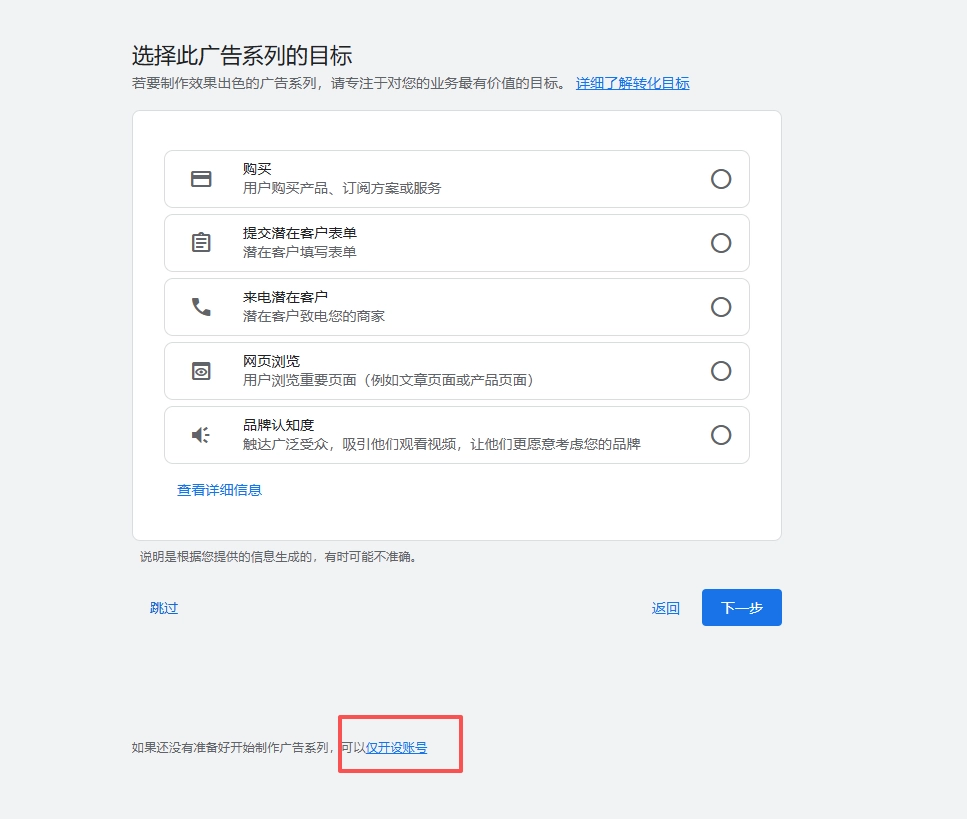Click the megaphone icon for 品牌认知度
Screen dimensions: 967x819
[201, 435]
